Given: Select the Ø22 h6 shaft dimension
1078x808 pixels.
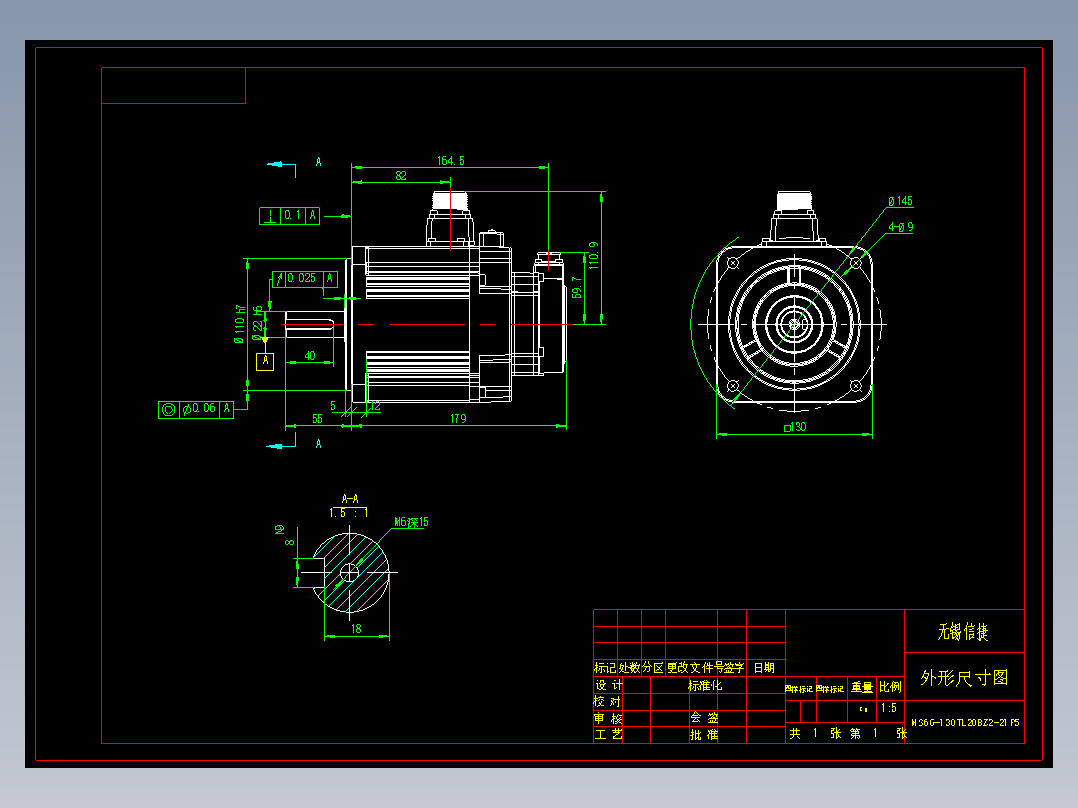Looking at the screenshot, I should click(258, 323).
